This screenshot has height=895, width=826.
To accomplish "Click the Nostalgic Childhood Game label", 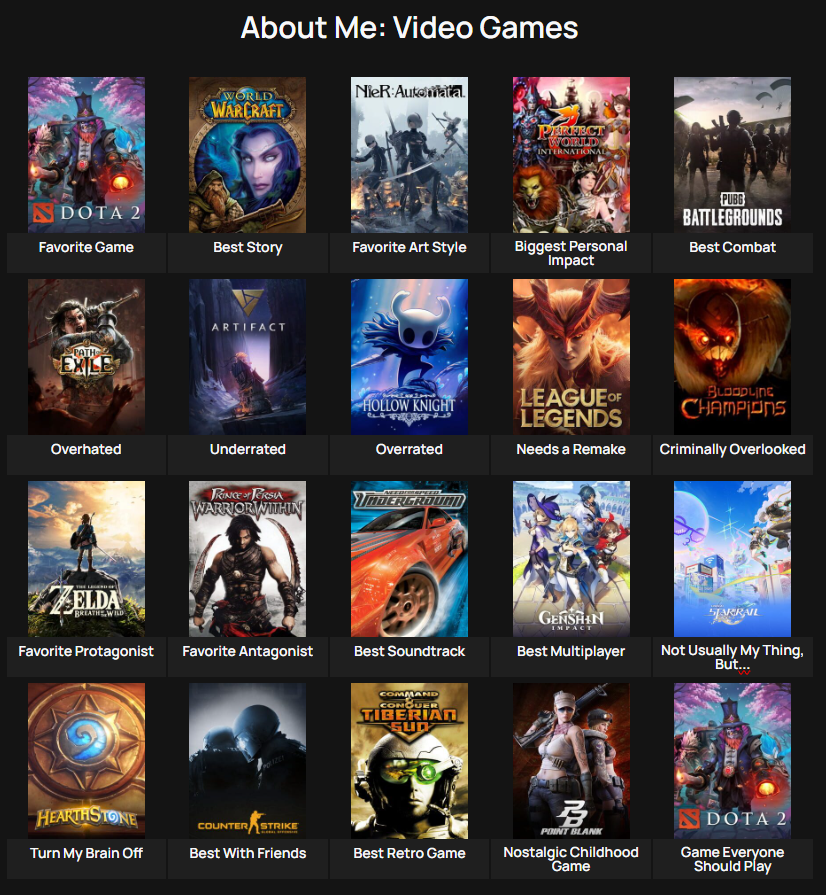I will tap(571, 859).
